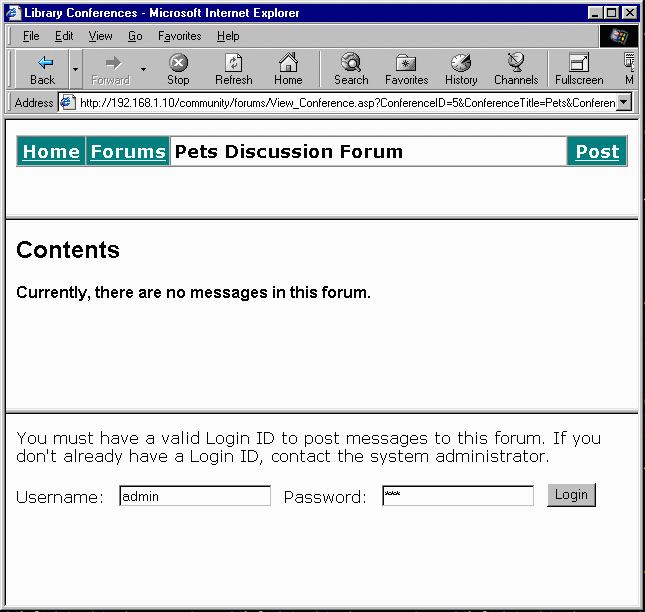Open the Favorites toolbar icon
The height and width of the screenshot is (612, 645).
click(x=406, y=63)
